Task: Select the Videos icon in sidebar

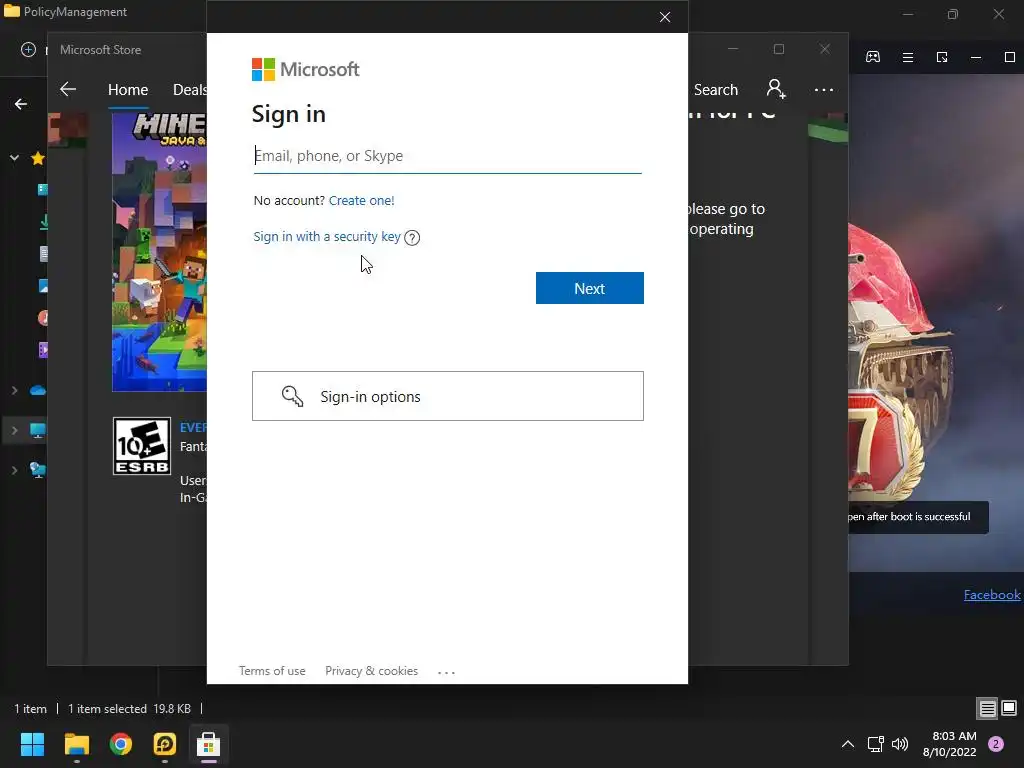Action: (x=43, y=350)
